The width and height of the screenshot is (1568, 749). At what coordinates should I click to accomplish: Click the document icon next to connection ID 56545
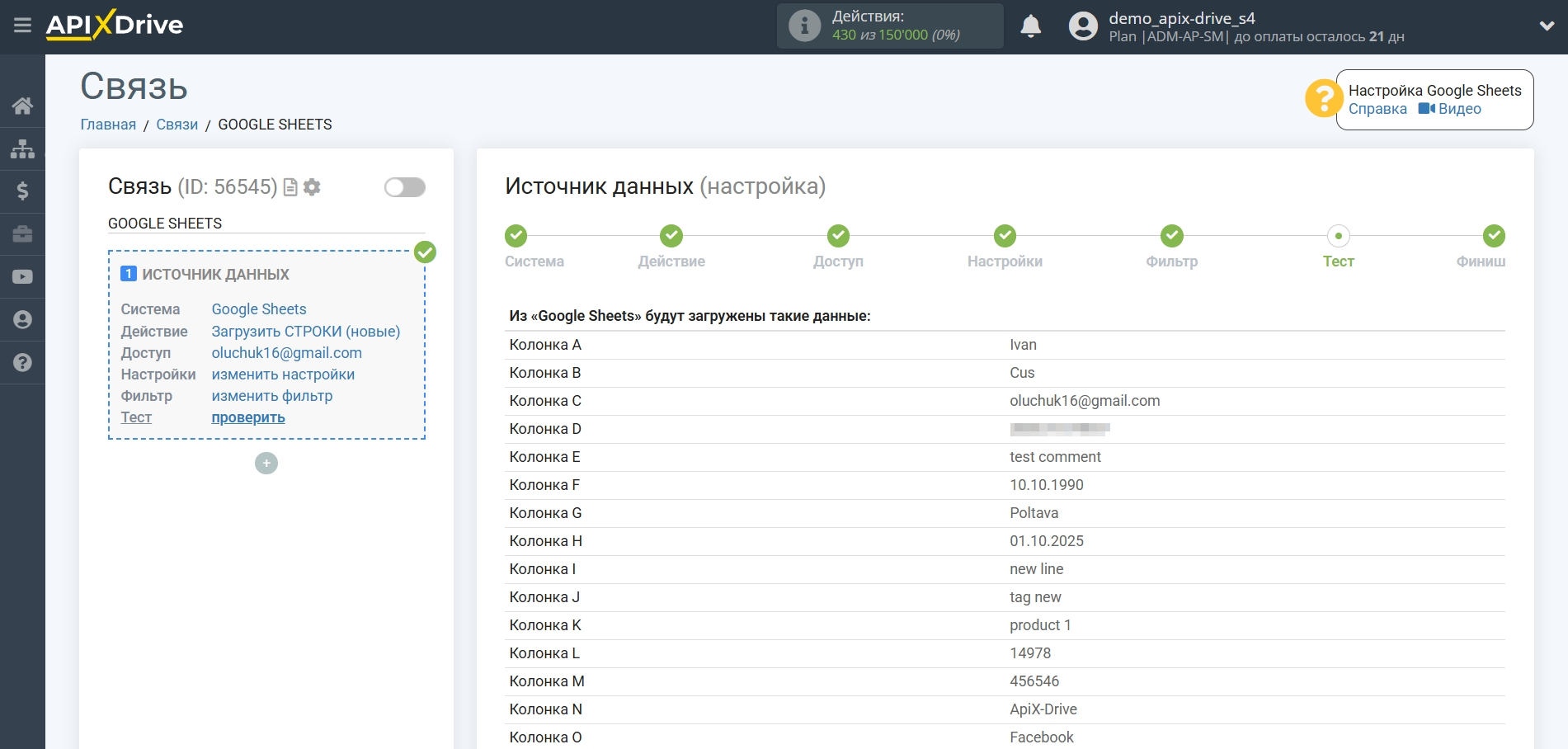coord(290,187)
